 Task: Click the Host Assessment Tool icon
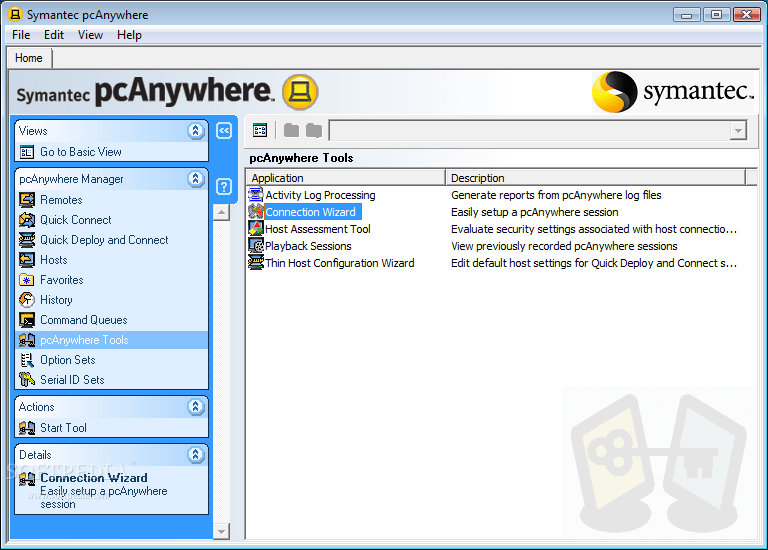256,229
